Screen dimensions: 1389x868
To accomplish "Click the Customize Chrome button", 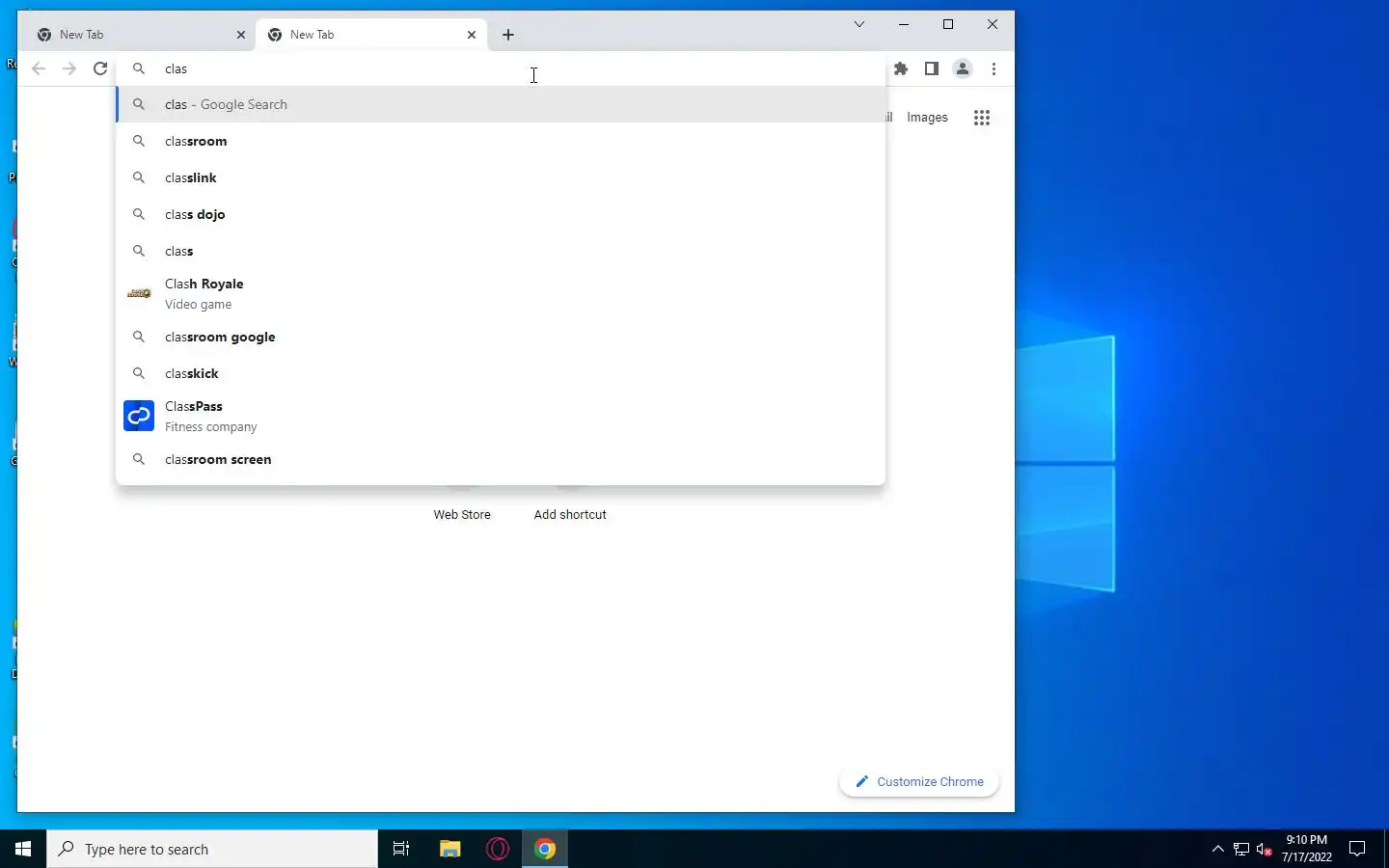I will tap(919, 781).
